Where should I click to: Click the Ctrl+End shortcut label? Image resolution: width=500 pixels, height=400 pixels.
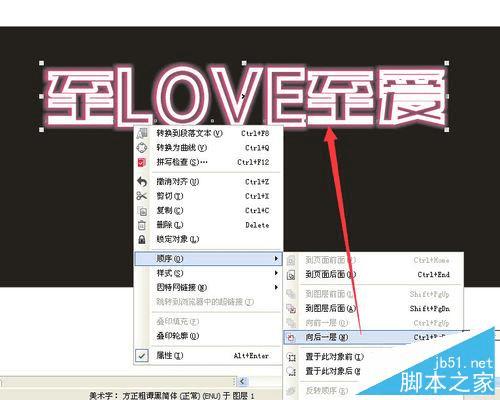[x=434, y=274]
